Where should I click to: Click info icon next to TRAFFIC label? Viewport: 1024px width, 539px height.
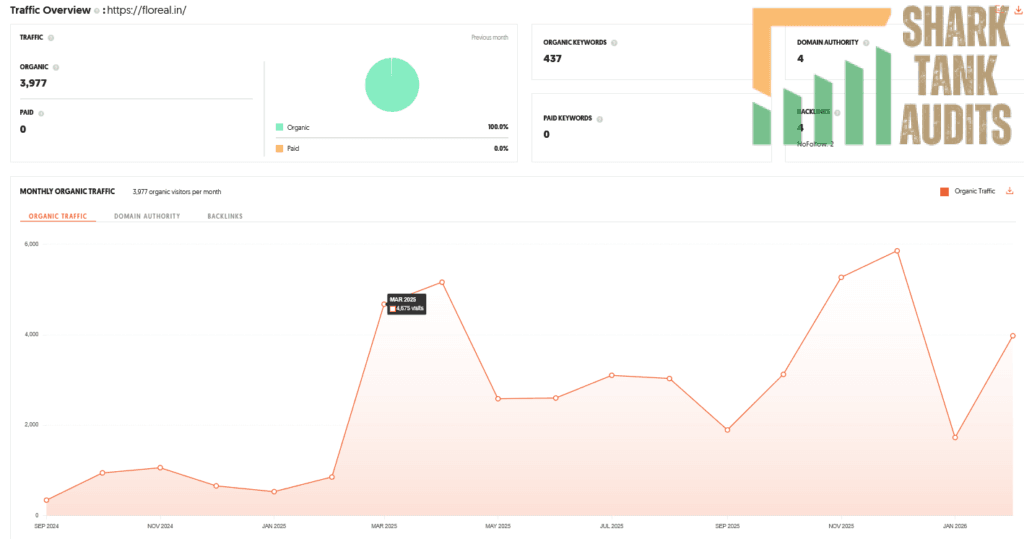(51, 38)
